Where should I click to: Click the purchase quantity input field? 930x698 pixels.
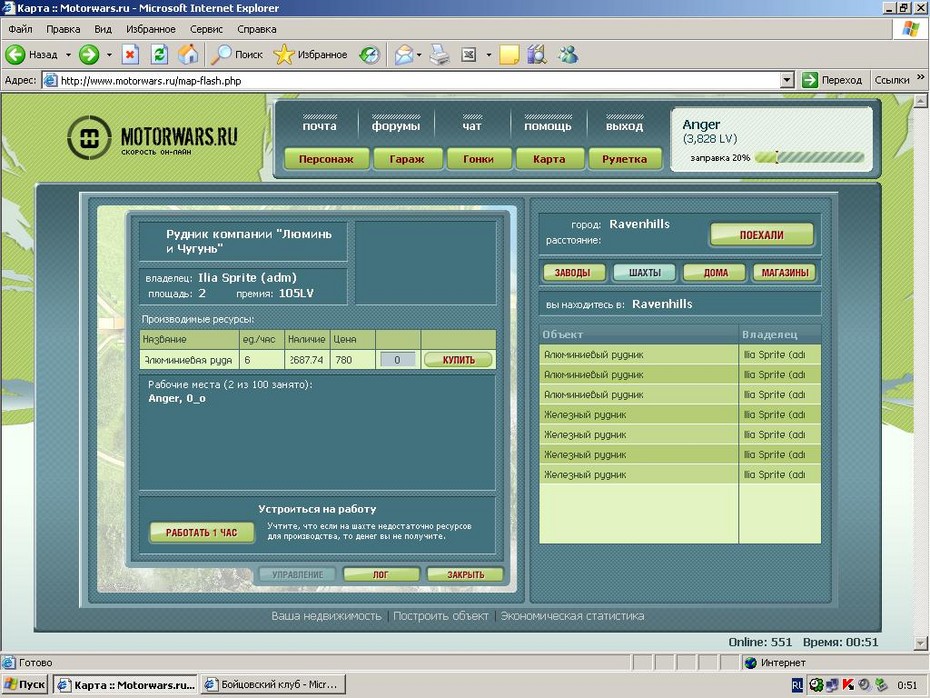[x=397, y=360]
